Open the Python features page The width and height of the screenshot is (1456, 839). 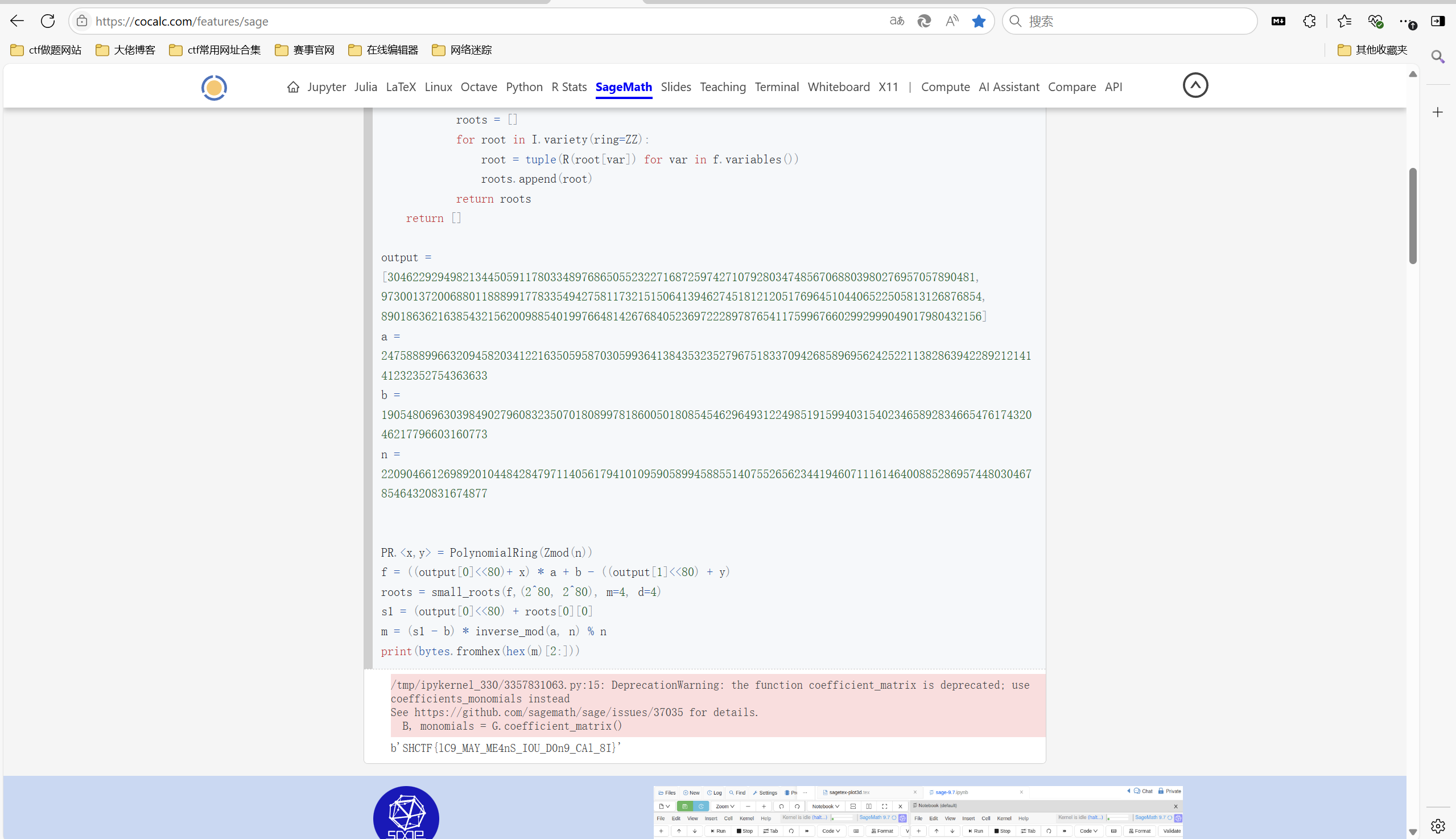pyautogui.click(x=524, y=87)
